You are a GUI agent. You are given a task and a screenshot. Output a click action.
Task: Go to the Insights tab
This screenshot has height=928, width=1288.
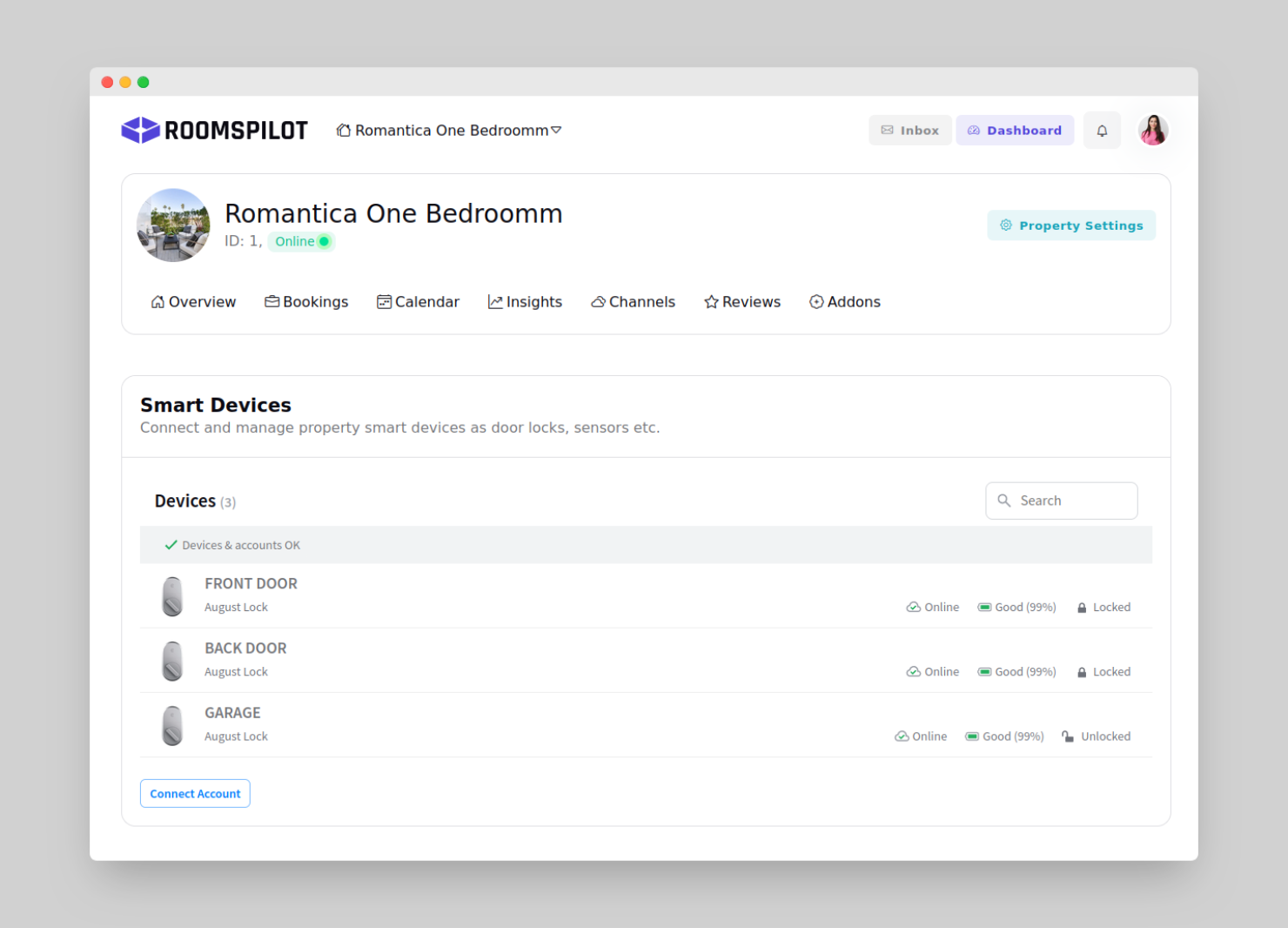(x=525, y=302)
